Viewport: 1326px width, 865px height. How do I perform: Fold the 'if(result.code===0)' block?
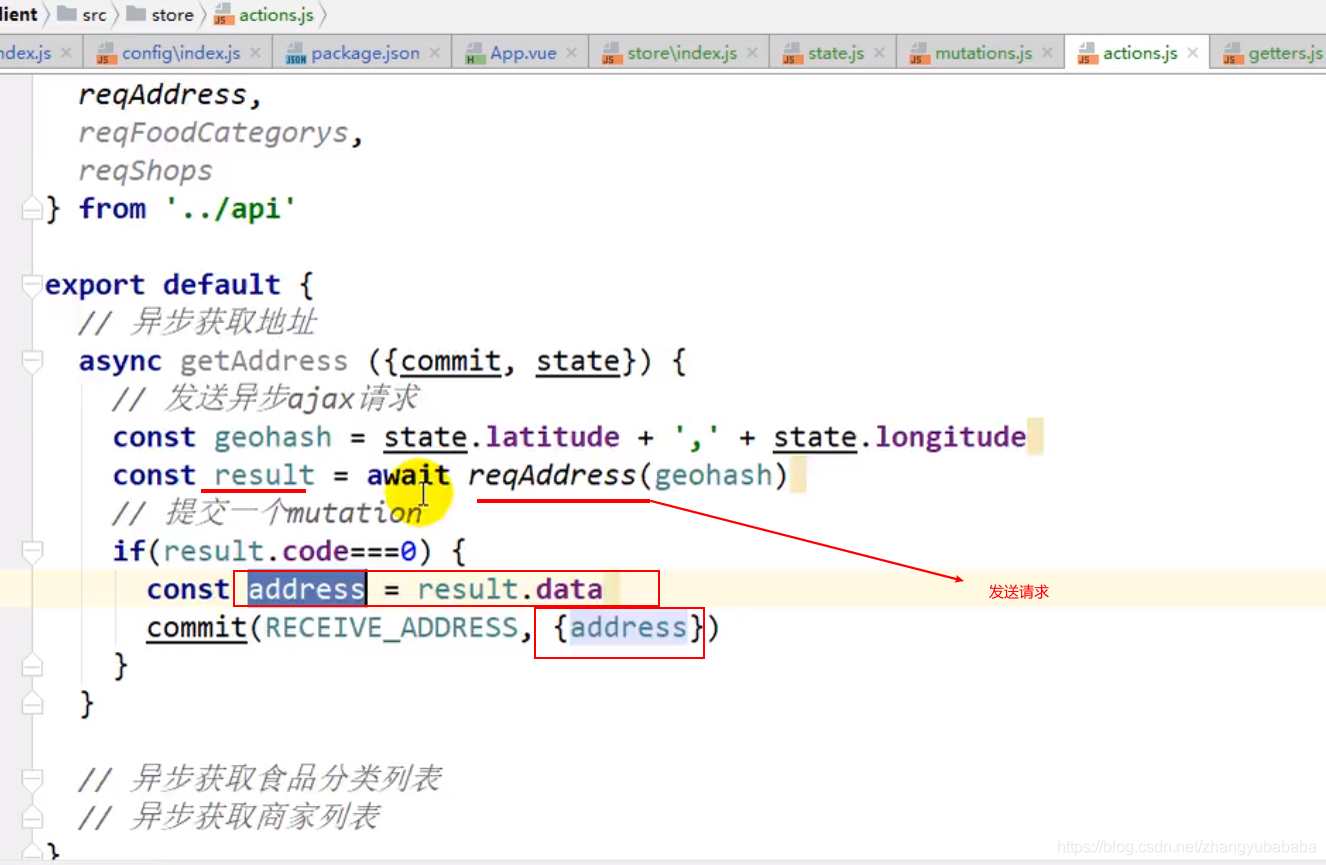tap(32, 551)
